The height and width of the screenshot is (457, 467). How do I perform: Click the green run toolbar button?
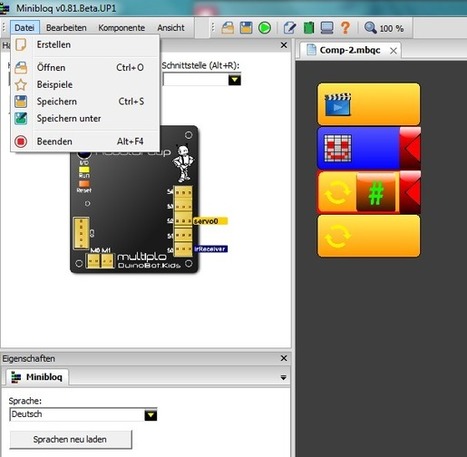[x=265, y=28]
